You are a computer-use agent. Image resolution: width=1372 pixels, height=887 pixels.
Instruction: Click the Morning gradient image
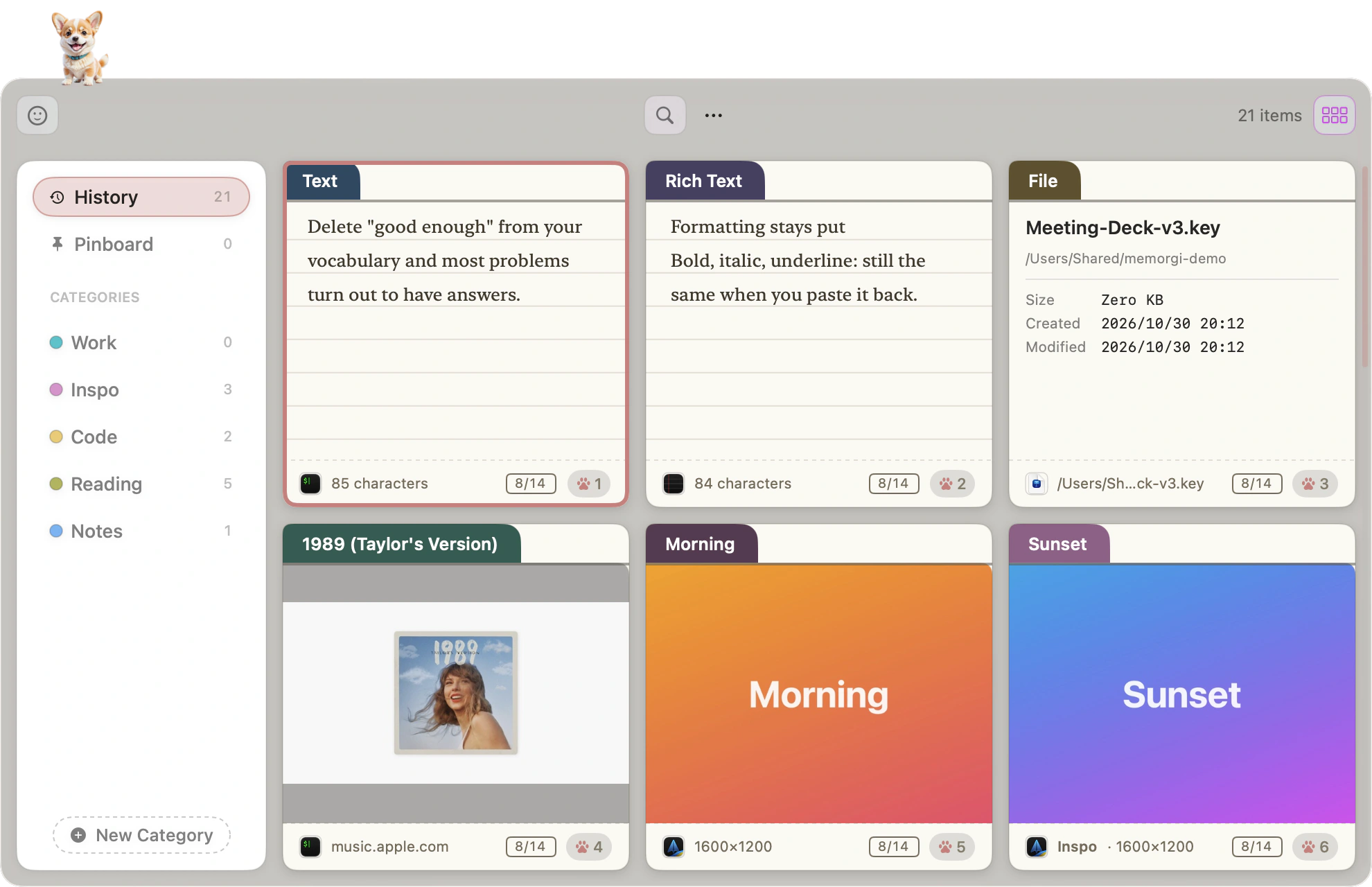click(819, 694)
